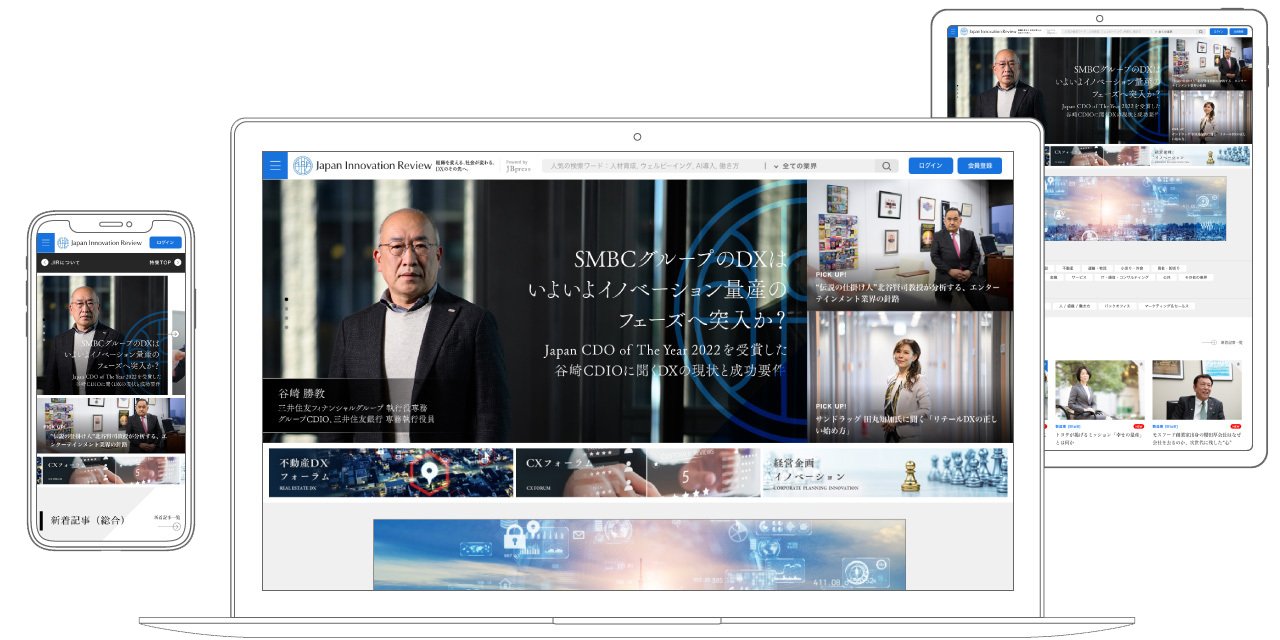The width and height of the screenshot is (1280, 640).
Task: Click the マーケティング&セールス category link on tablet
Action: click(x=1166, y=306)
